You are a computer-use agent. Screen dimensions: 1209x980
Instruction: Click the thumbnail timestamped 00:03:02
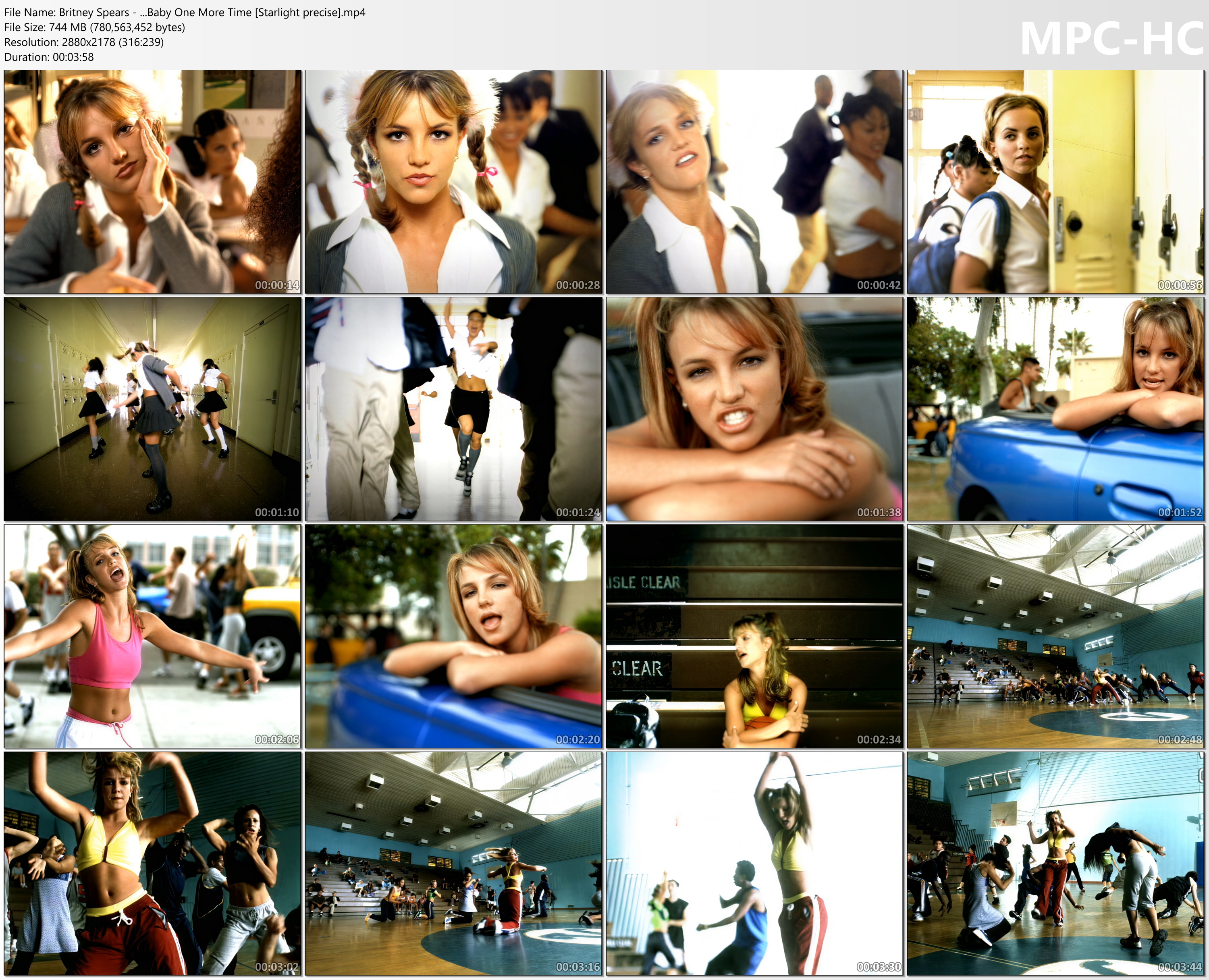pyautogui.click(x=152, y=864)
